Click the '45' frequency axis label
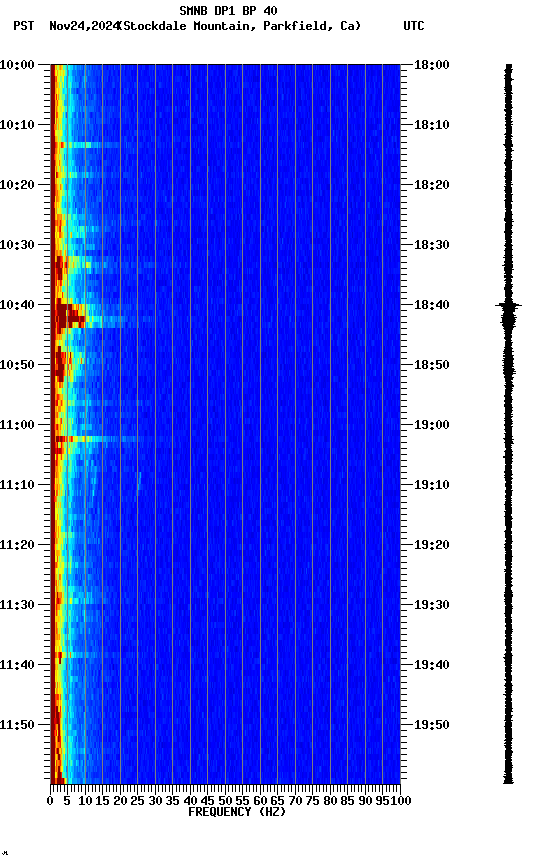 207,802
